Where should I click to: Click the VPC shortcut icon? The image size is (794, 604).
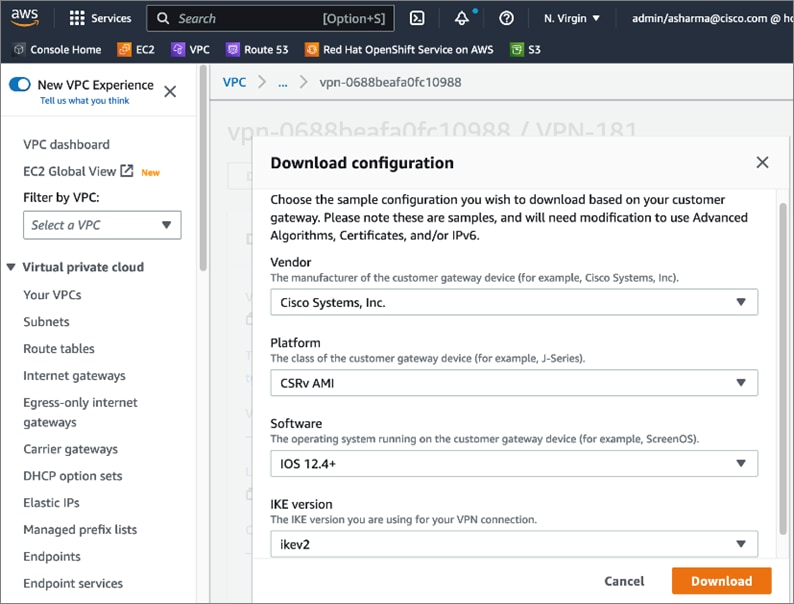178,49
